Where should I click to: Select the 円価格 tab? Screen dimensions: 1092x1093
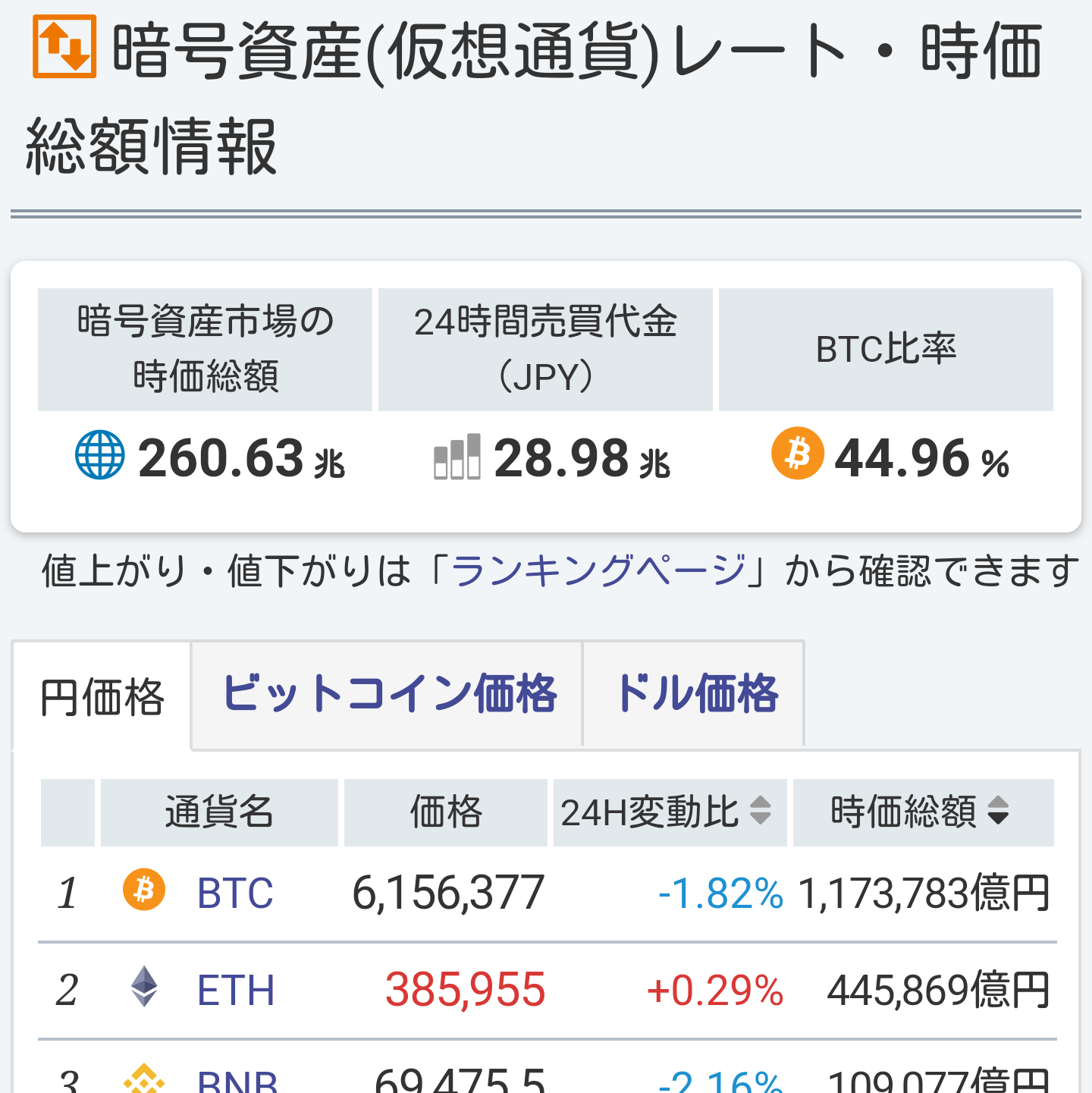point(101,696)
